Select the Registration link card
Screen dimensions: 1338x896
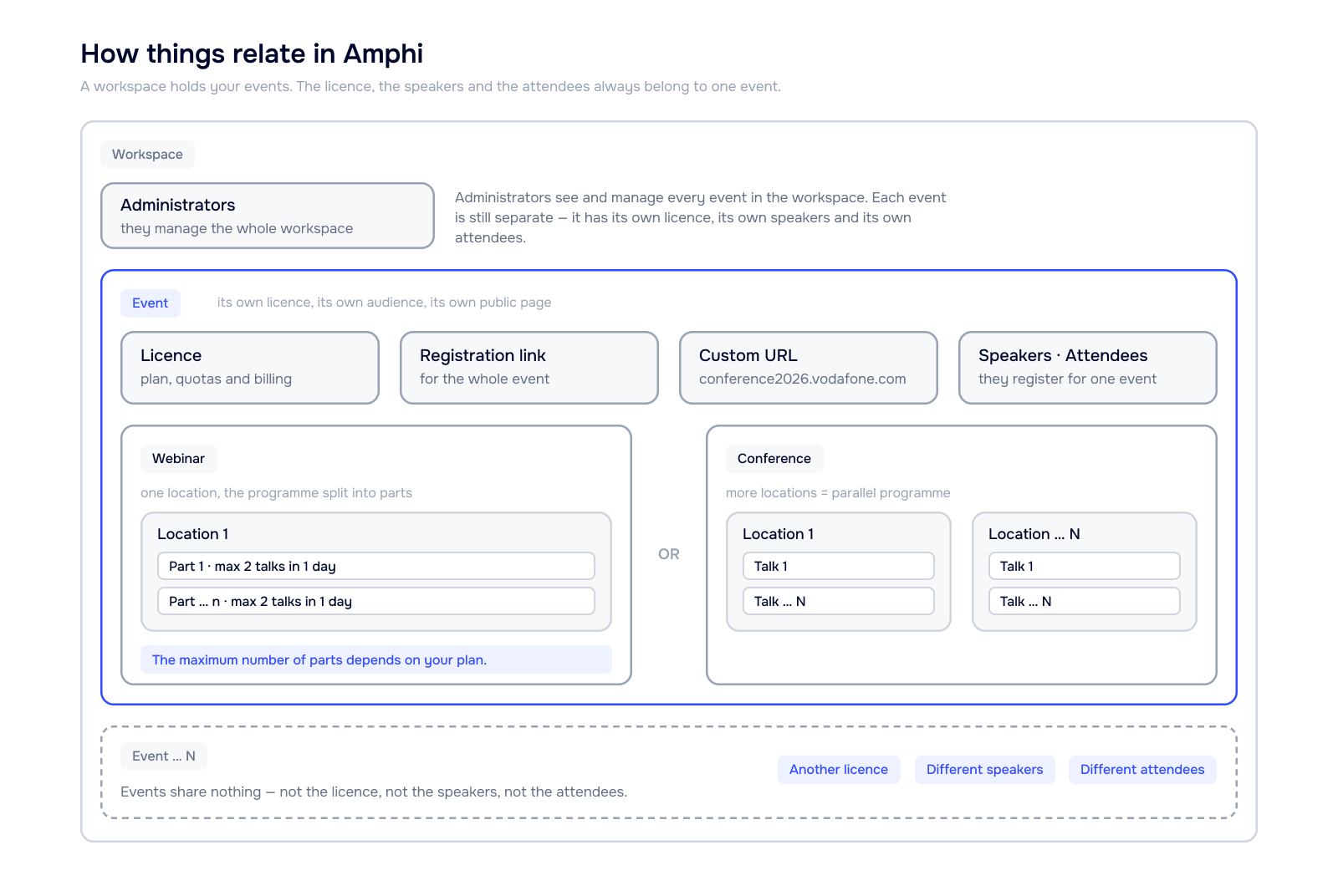tap(529, 368)
